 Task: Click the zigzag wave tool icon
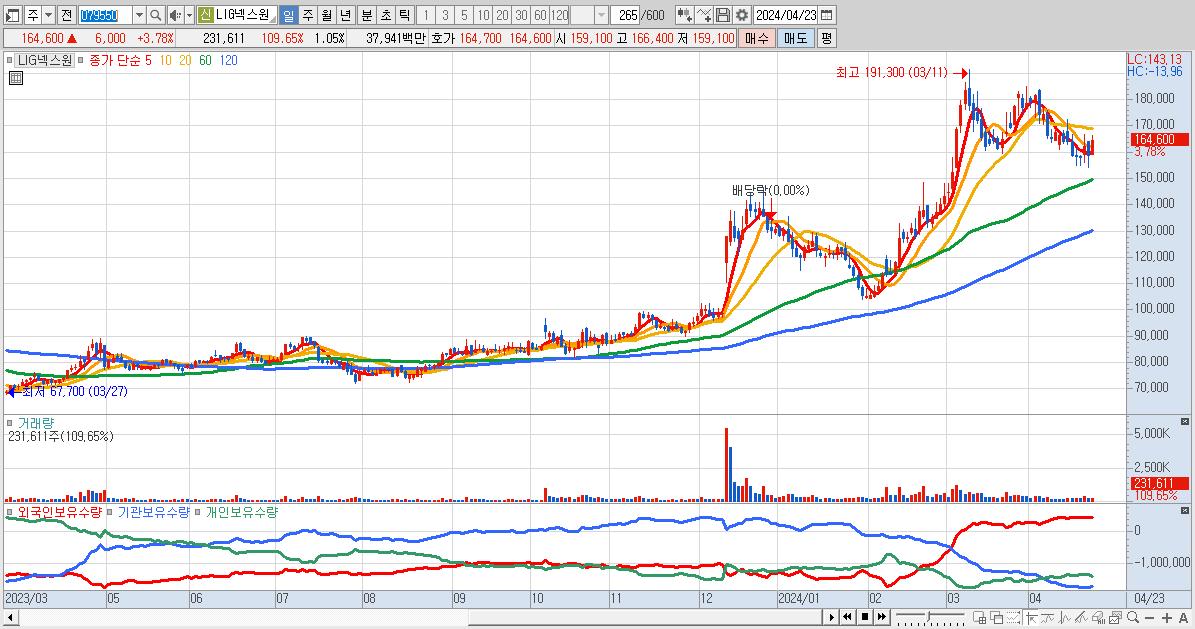coord(1065,618)
